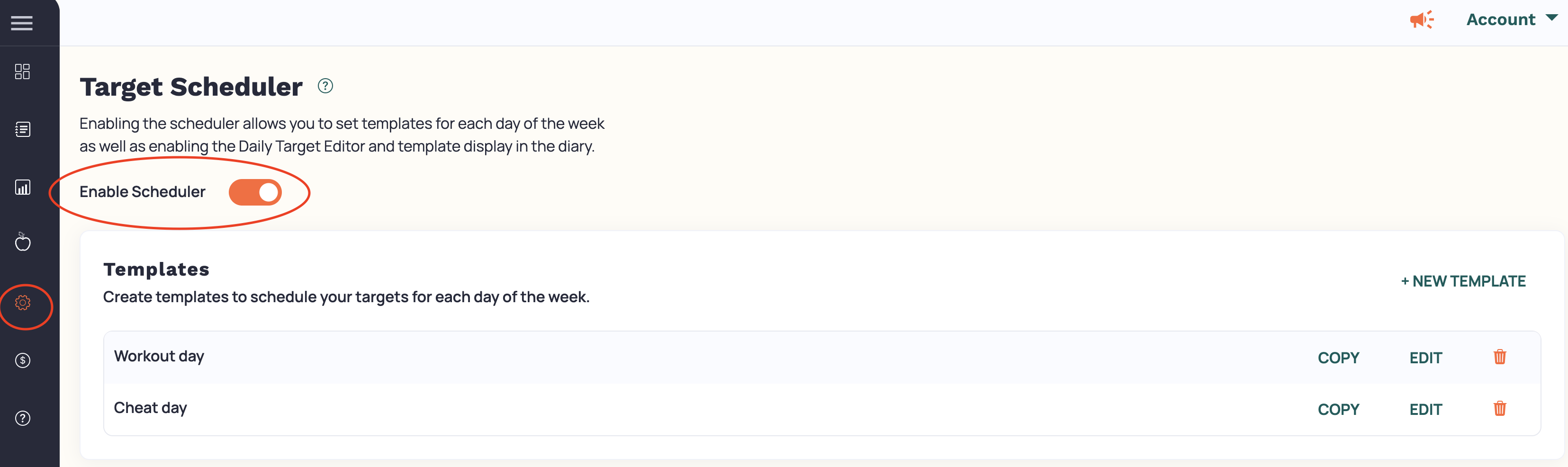Click the arrow next to Account
This screenshot has width=1568, height=467.
tap(1551, 18)
